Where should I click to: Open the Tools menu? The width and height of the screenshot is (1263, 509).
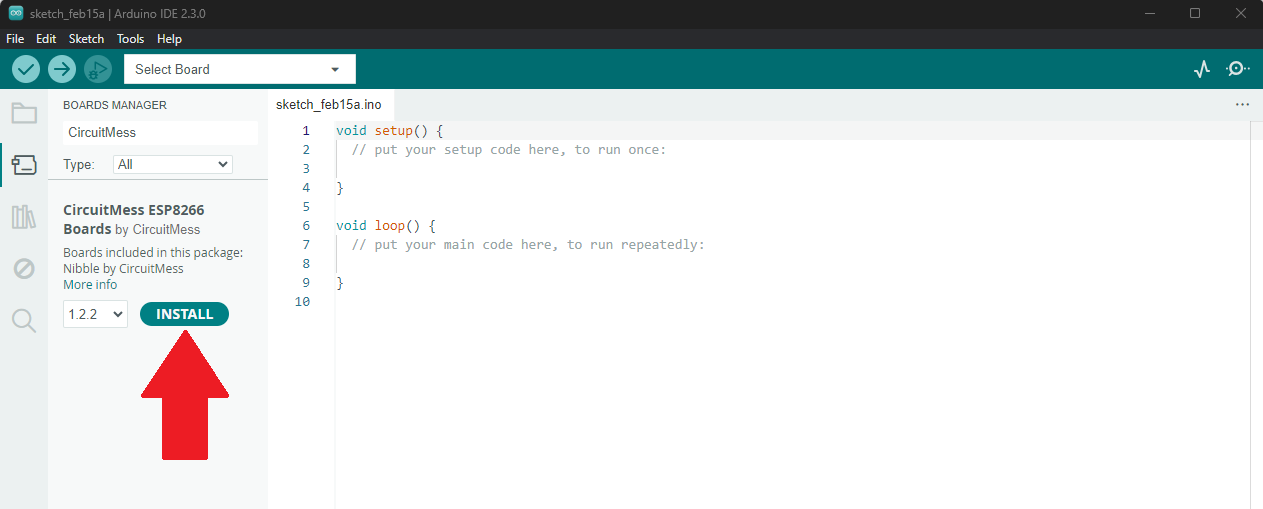tap(130, 39)
